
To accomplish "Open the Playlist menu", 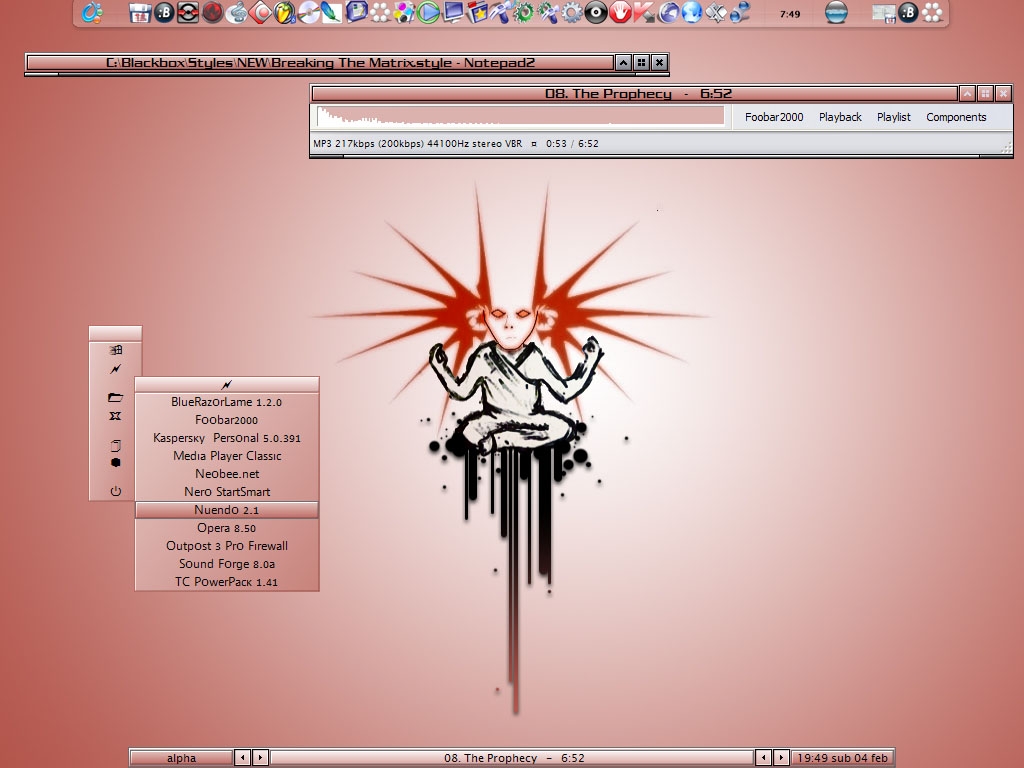I will [893, 117].
